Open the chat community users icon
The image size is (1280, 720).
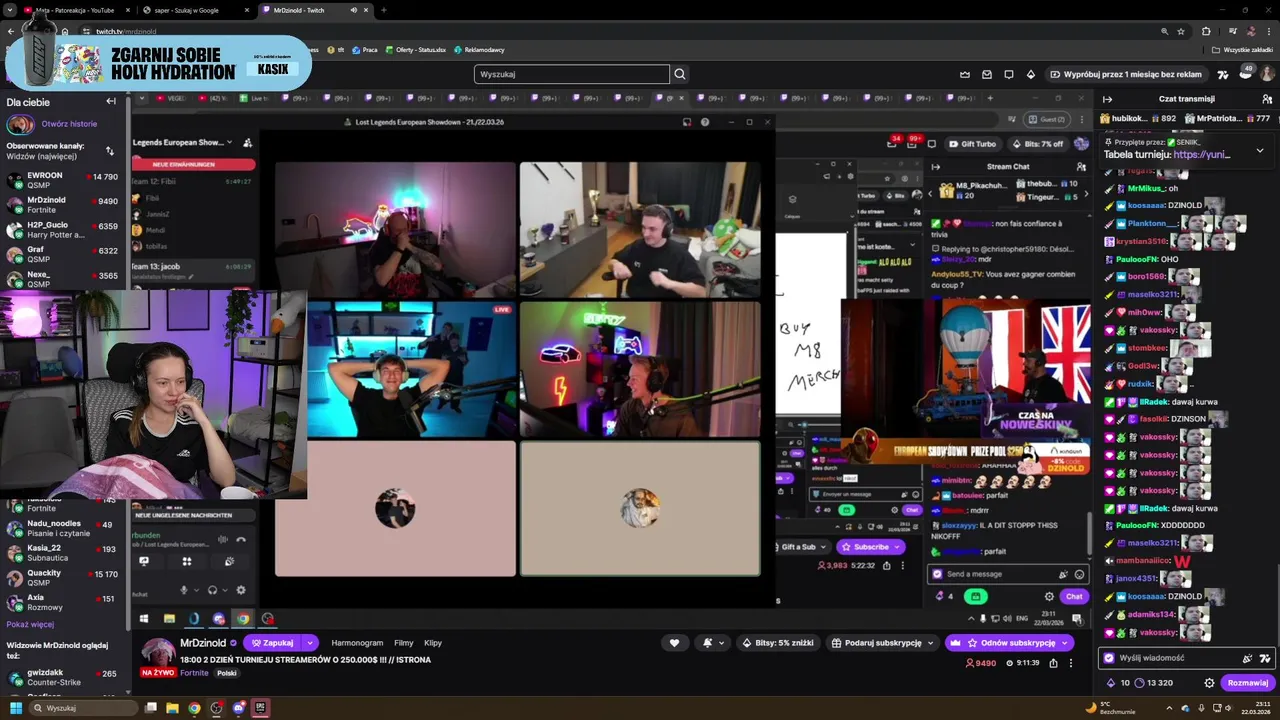(x=1267, y=99)
